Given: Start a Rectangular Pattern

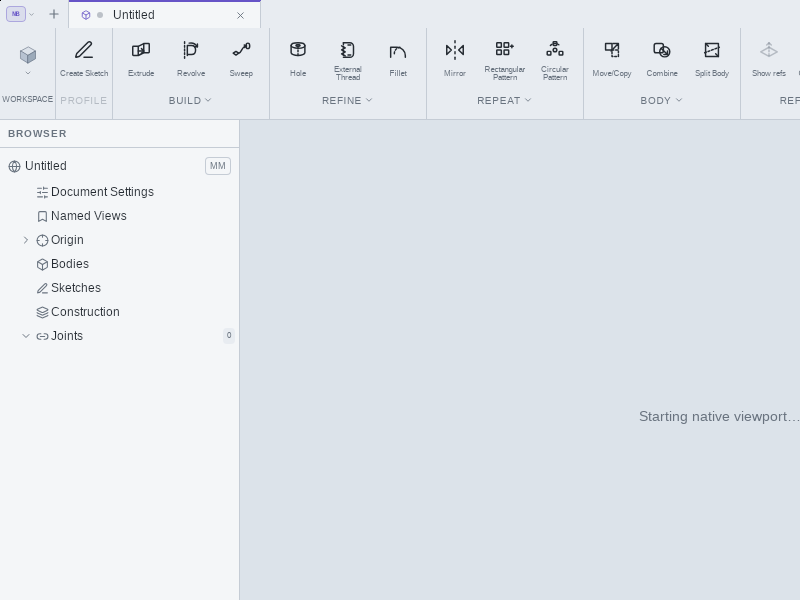Looking at the screenshot, I should [x=505, y=60].
